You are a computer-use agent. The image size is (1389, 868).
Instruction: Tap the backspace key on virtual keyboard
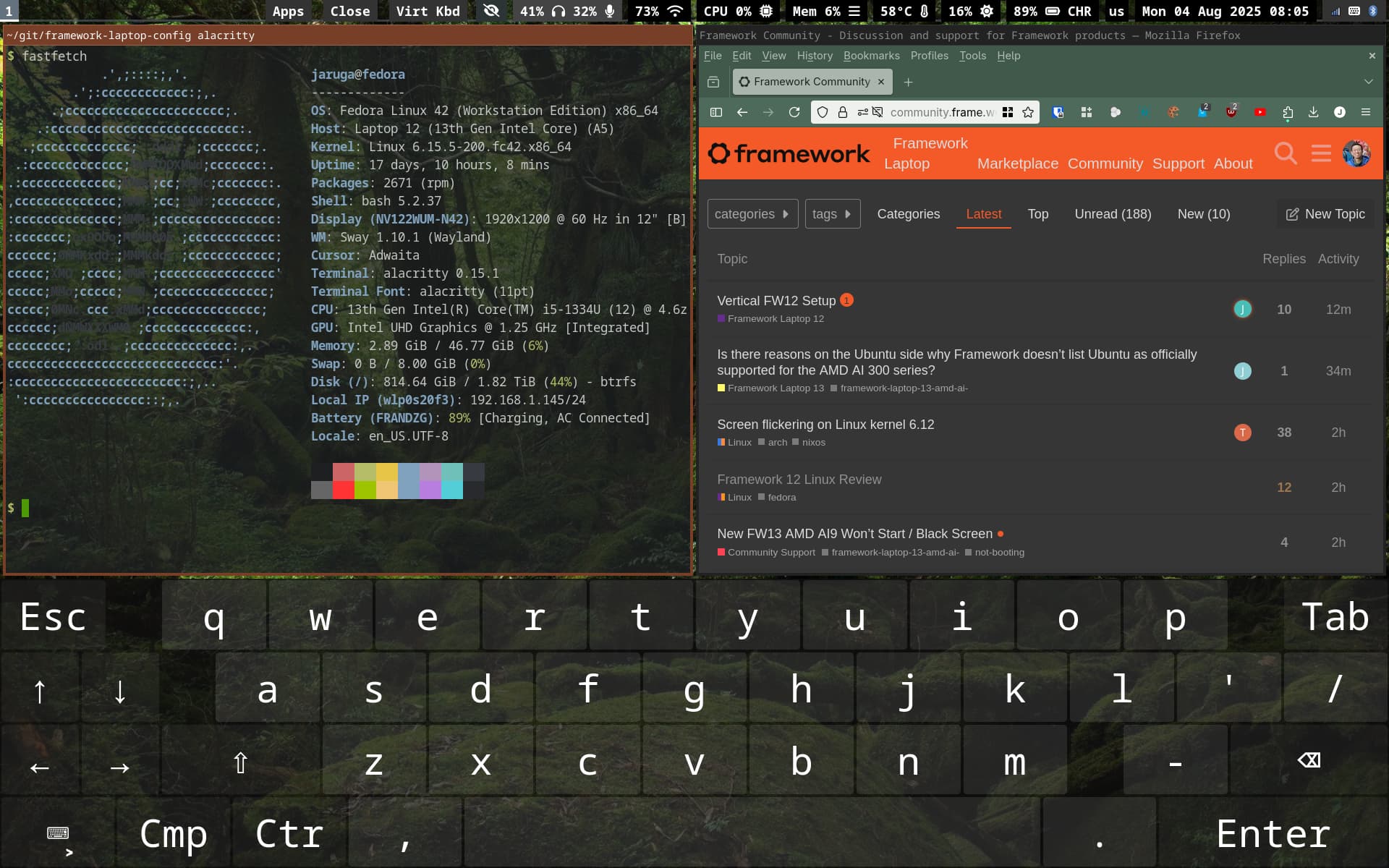click(1309, 761)
